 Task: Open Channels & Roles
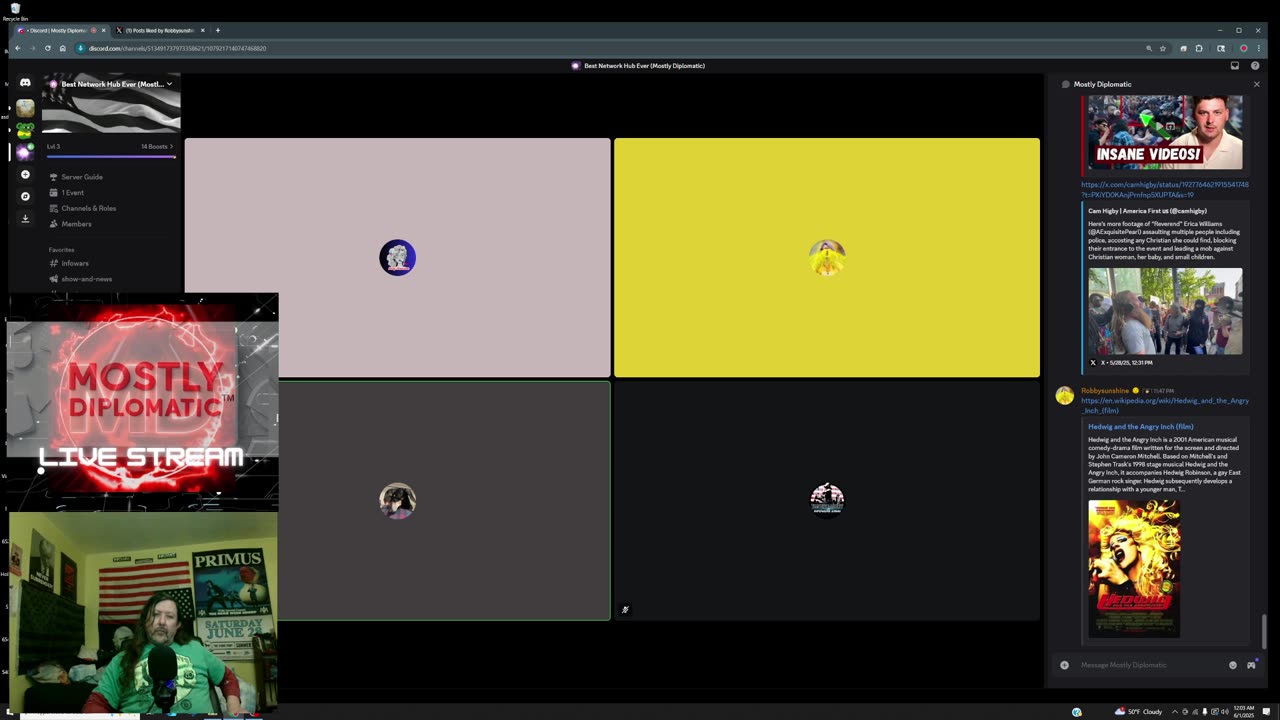click(x=89, y=208)
